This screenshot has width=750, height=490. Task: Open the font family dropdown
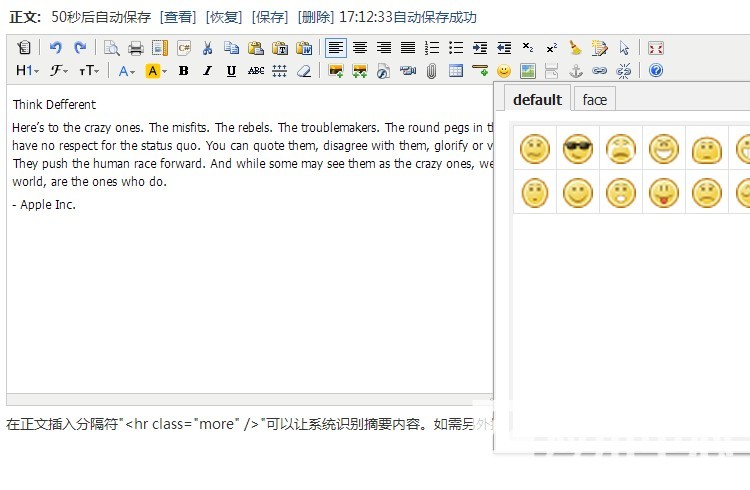point(59,71)
